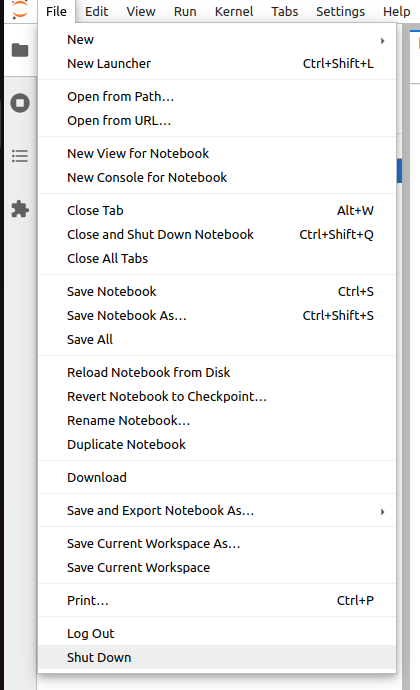Show the Table of Contents sidebar icon
This screenshot has width=420, height=690.
tap(20, 156)
